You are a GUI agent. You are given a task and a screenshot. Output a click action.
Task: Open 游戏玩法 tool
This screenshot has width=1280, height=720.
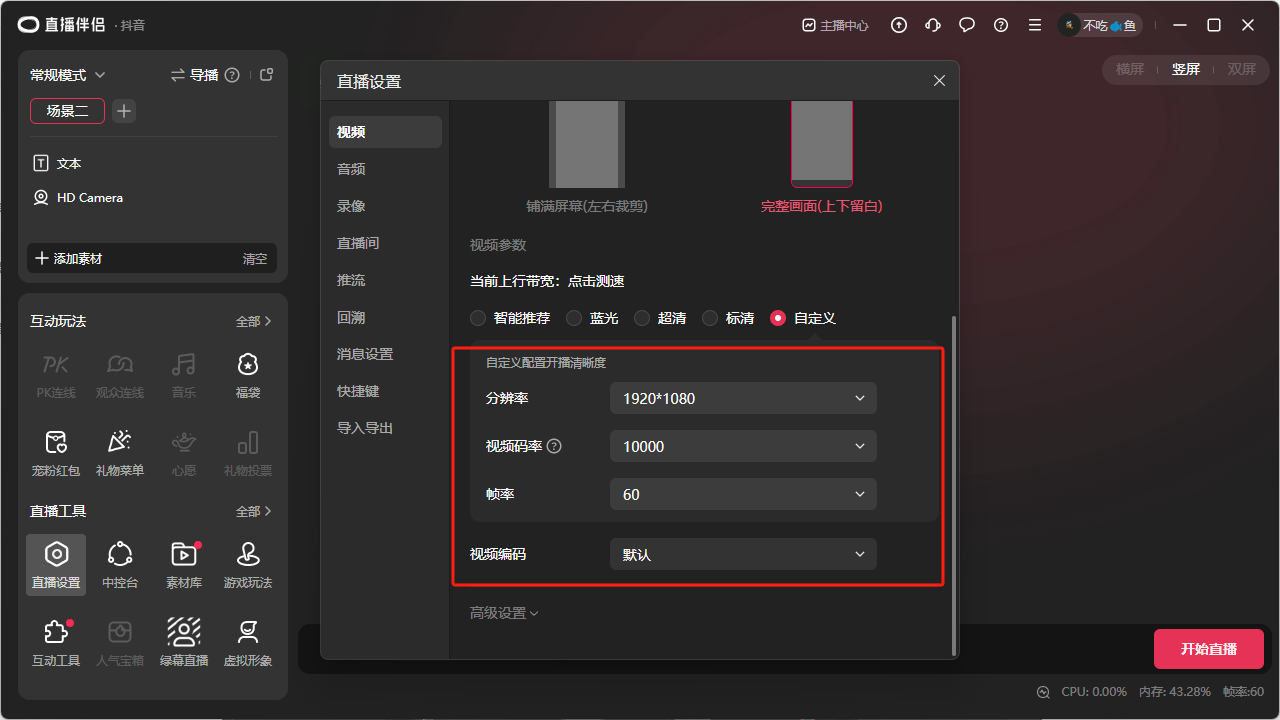(x=248, y=564)
